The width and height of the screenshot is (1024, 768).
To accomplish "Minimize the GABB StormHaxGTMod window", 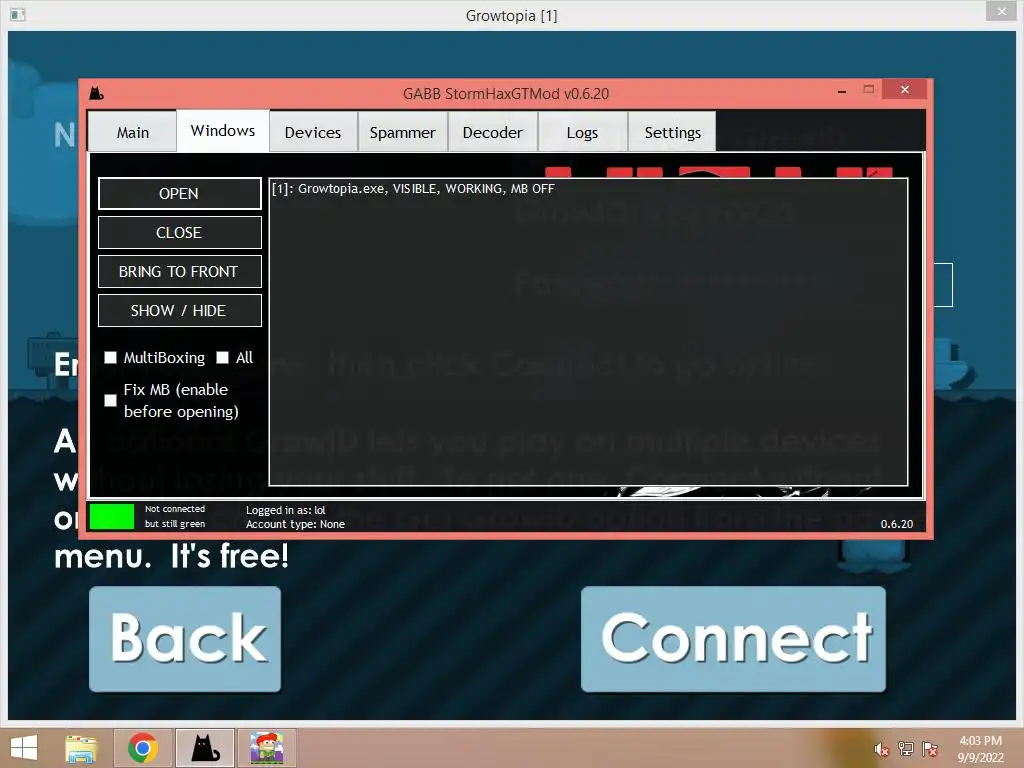I will coord(842,90).
